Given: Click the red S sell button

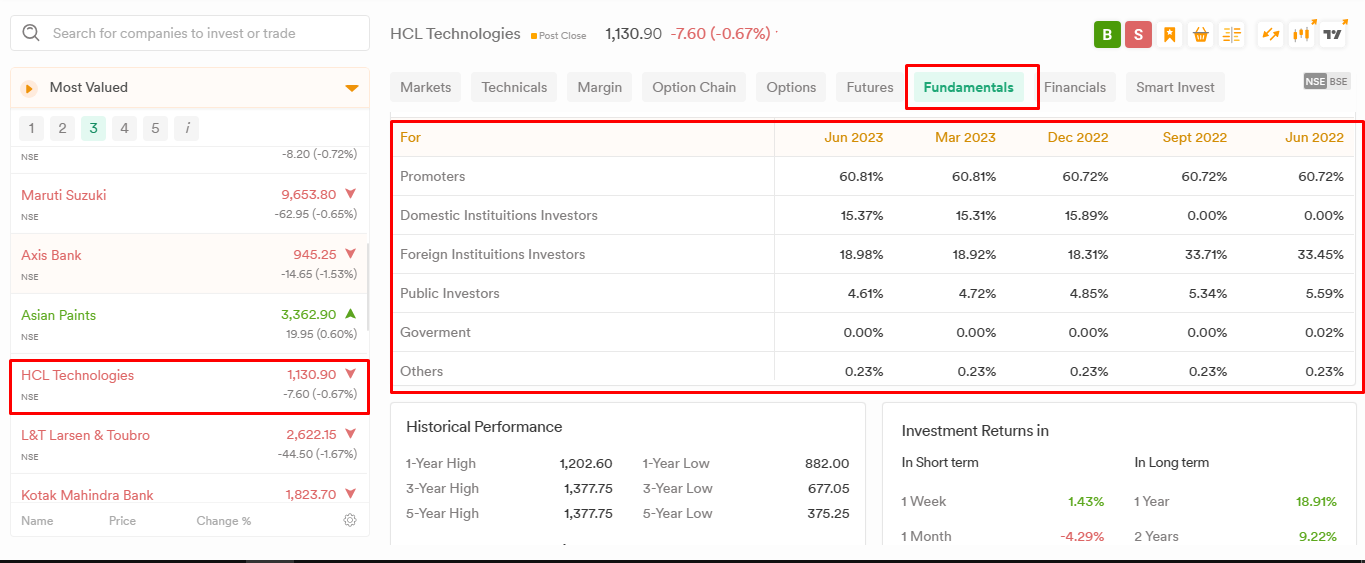Looking at the screenshot, I should click(x=1138, y=35).
